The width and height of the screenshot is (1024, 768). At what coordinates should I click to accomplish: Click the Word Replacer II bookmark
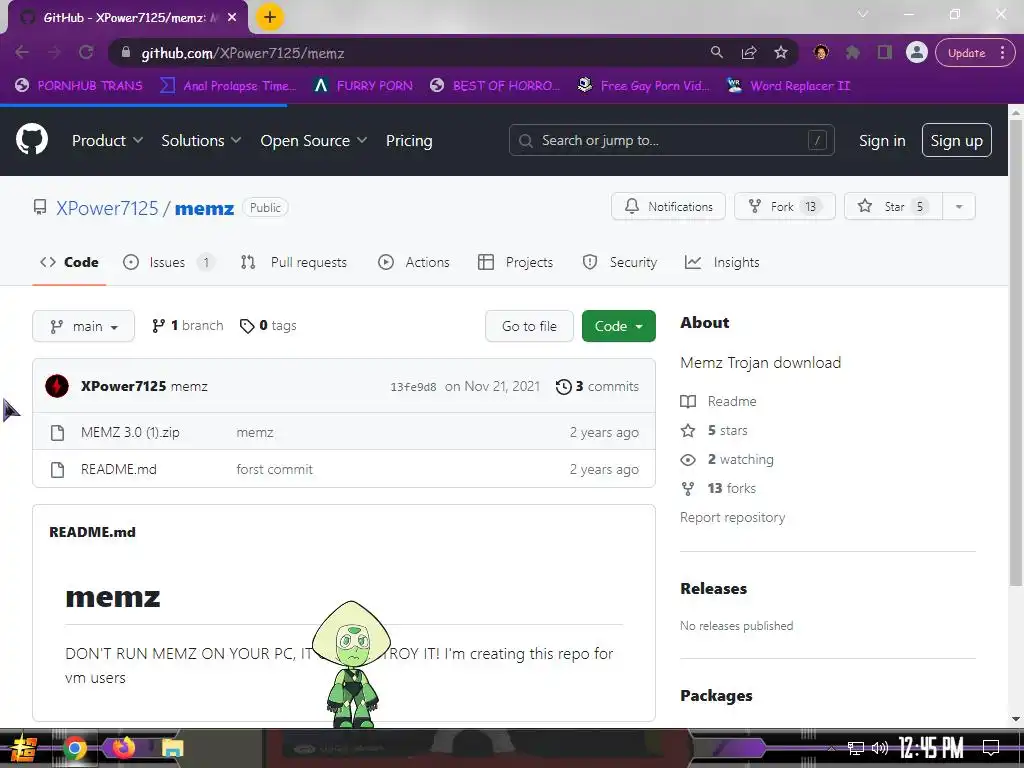click(x=790, y=86)
